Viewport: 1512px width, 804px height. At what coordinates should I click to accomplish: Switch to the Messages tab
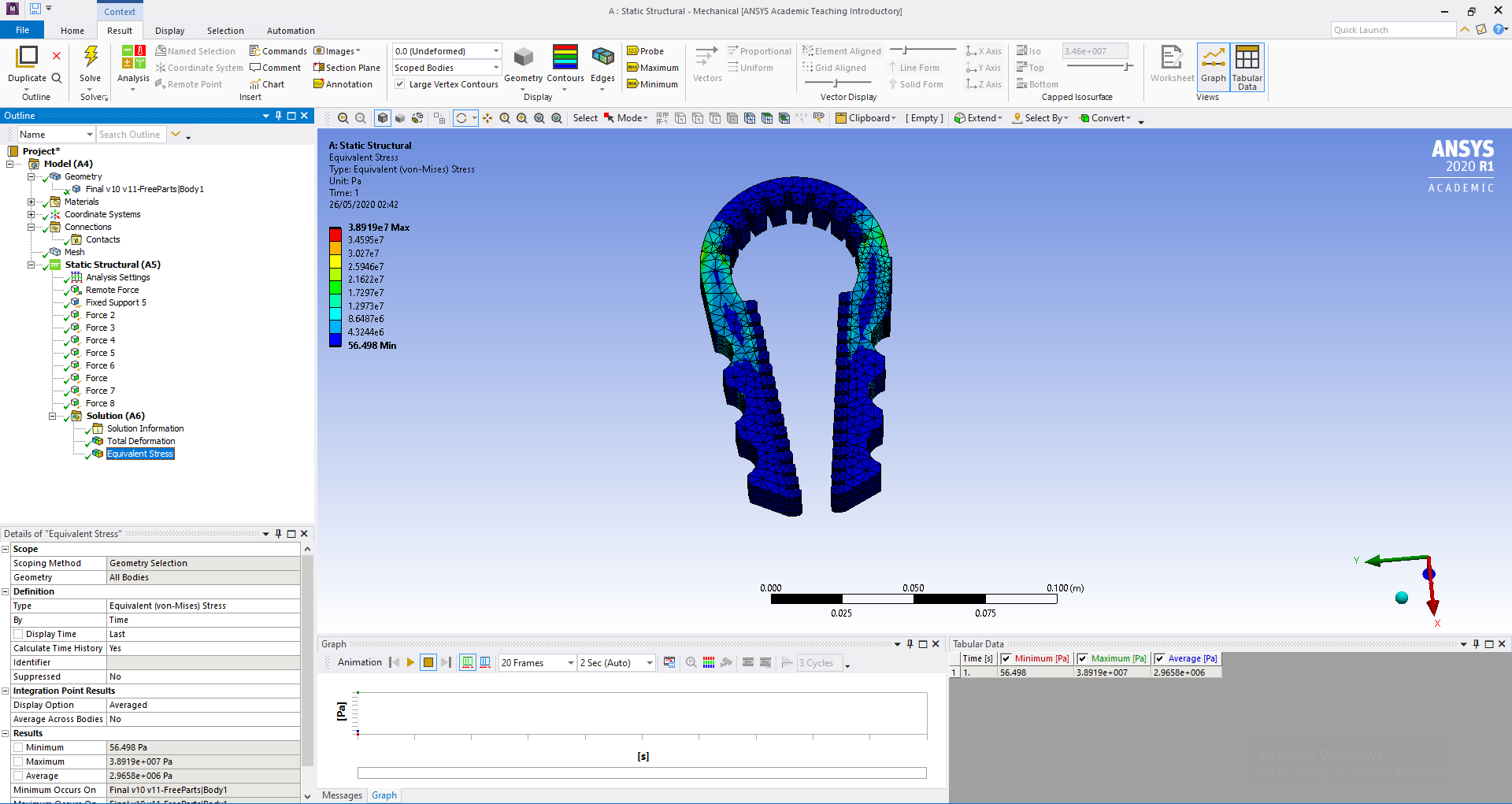pos(342,795)
